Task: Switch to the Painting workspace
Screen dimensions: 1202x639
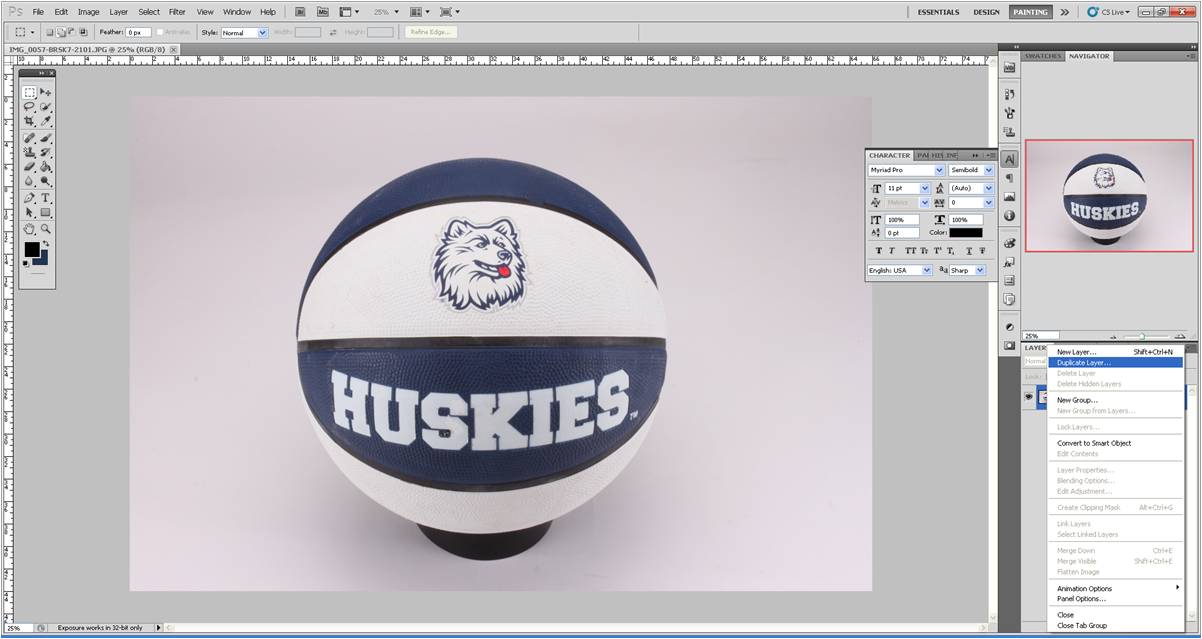Action: click(1029, 12)
